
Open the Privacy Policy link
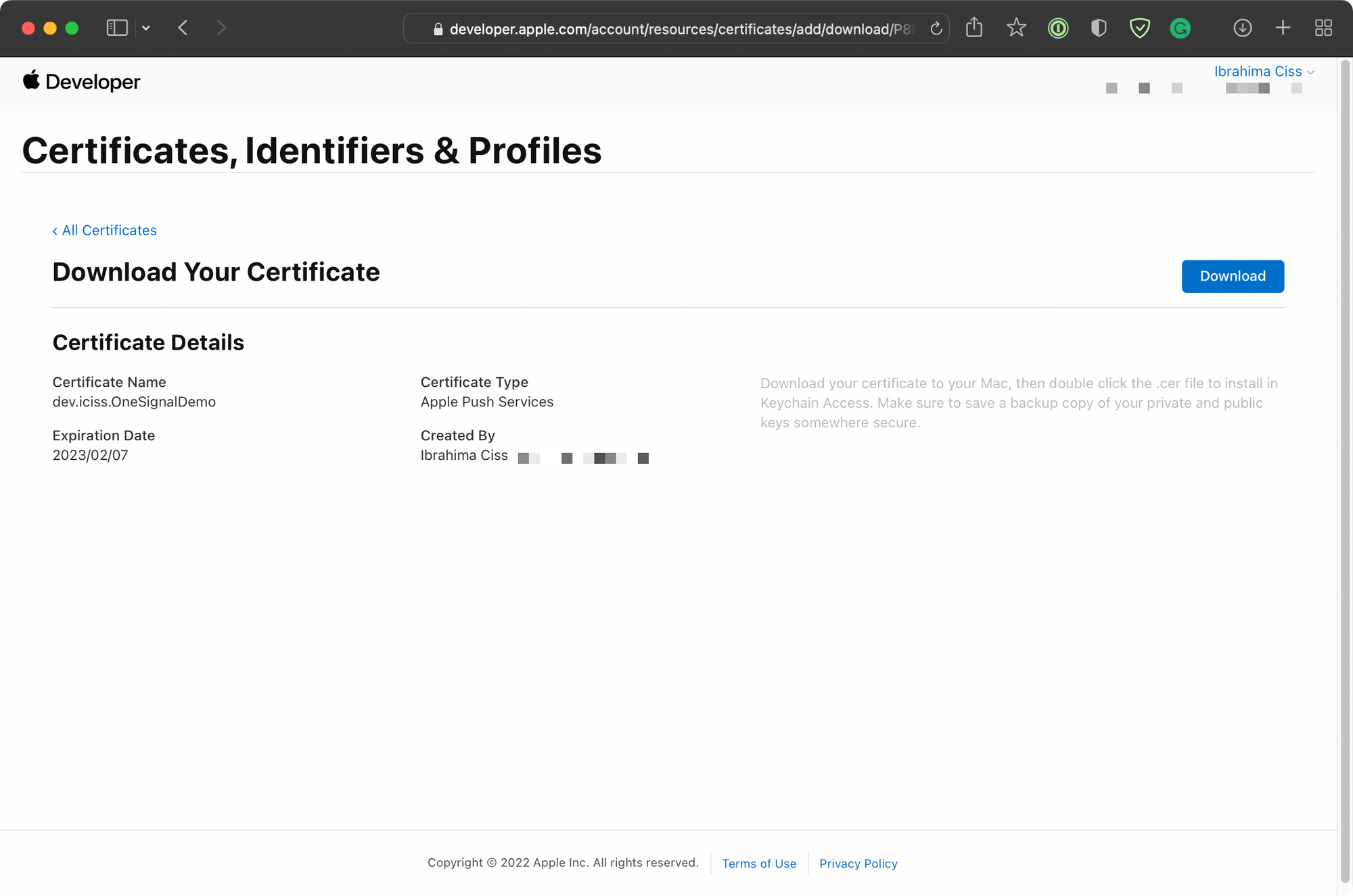(858, 864)
